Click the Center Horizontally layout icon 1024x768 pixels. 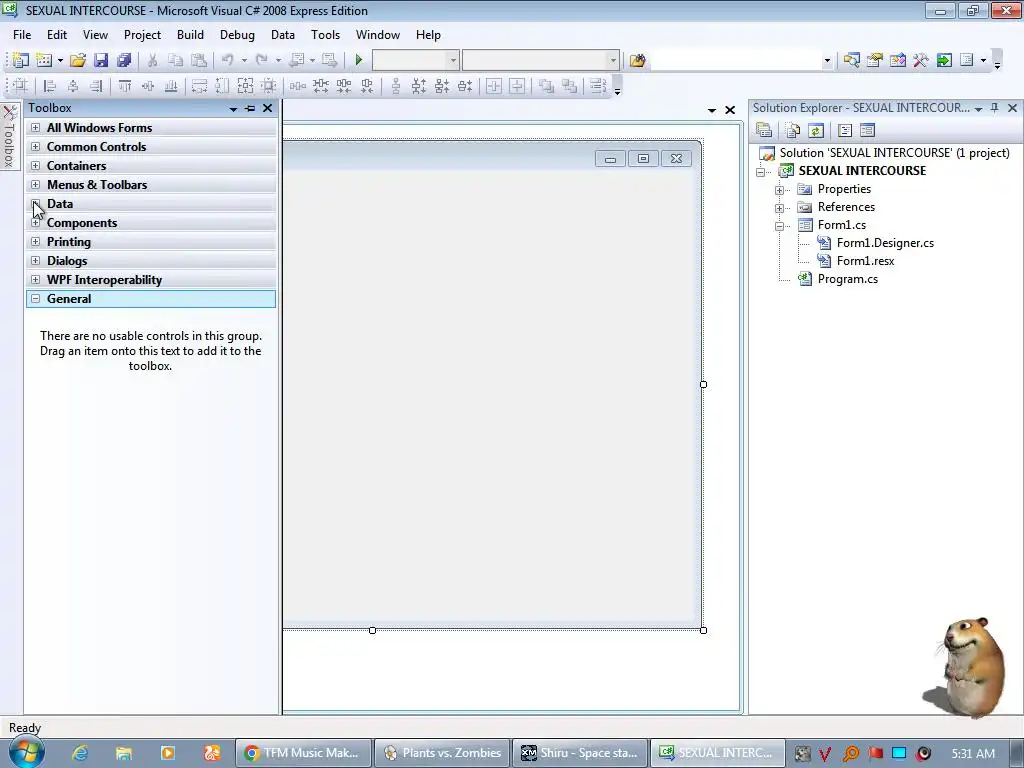tap(494, 86)
